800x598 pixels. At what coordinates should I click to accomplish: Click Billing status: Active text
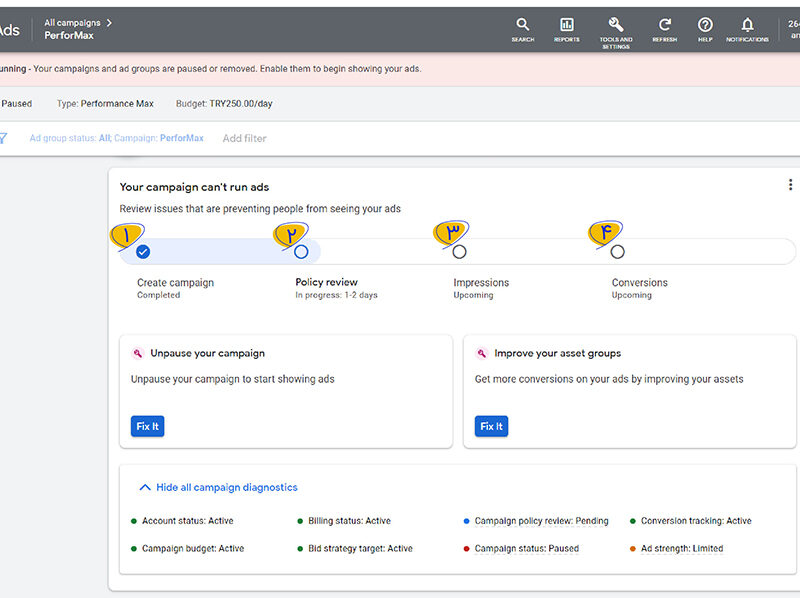349,521
